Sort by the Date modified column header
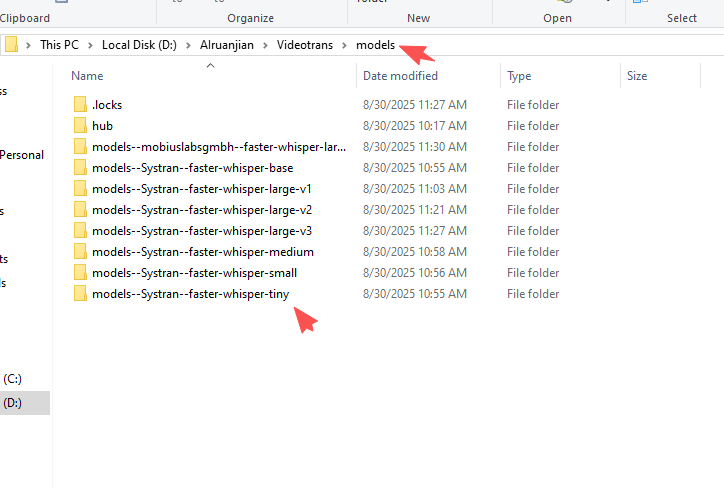Screen dimensions: 724x488 tap(400, 76)
